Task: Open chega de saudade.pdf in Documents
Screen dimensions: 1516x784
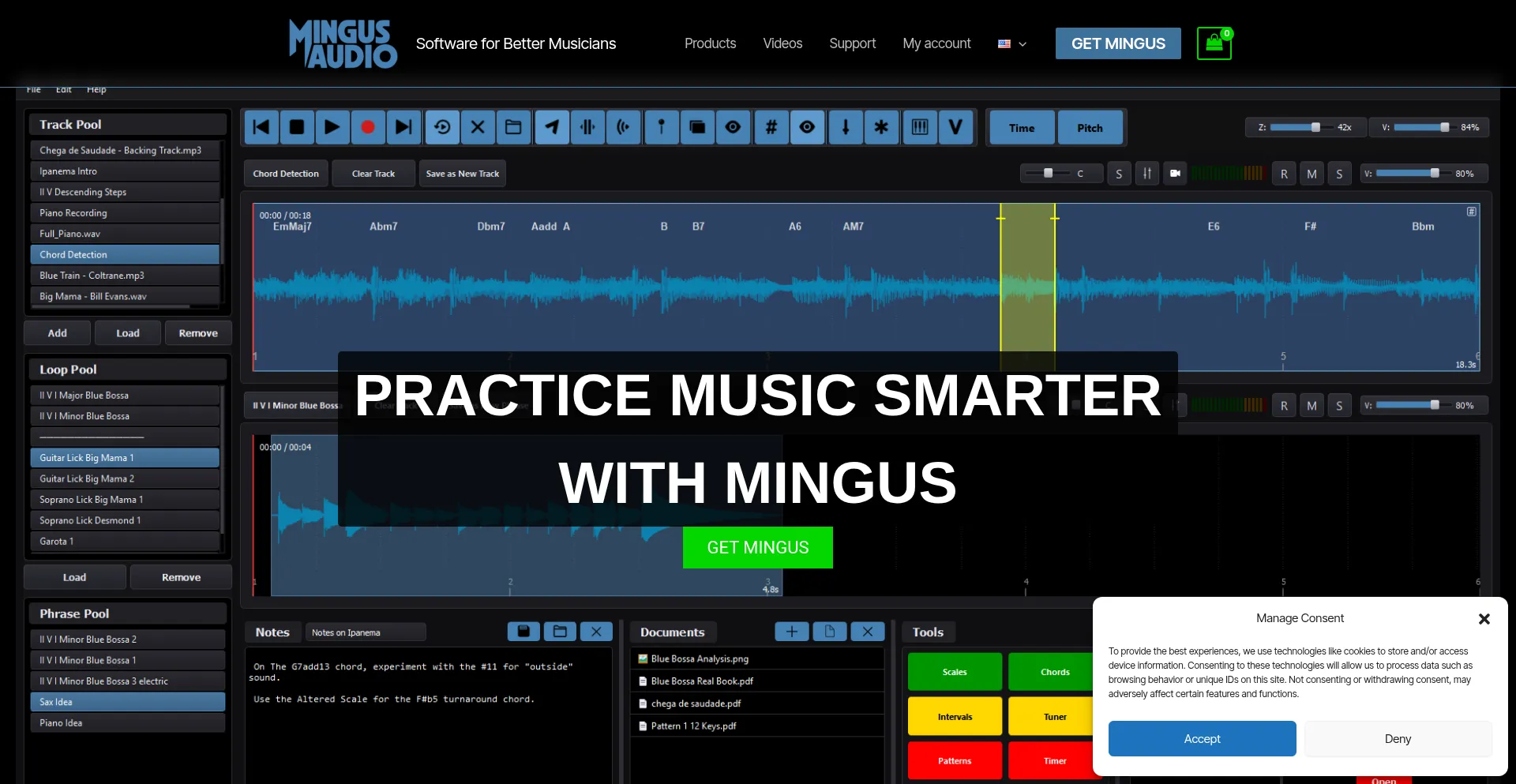Action: [757, 703]
